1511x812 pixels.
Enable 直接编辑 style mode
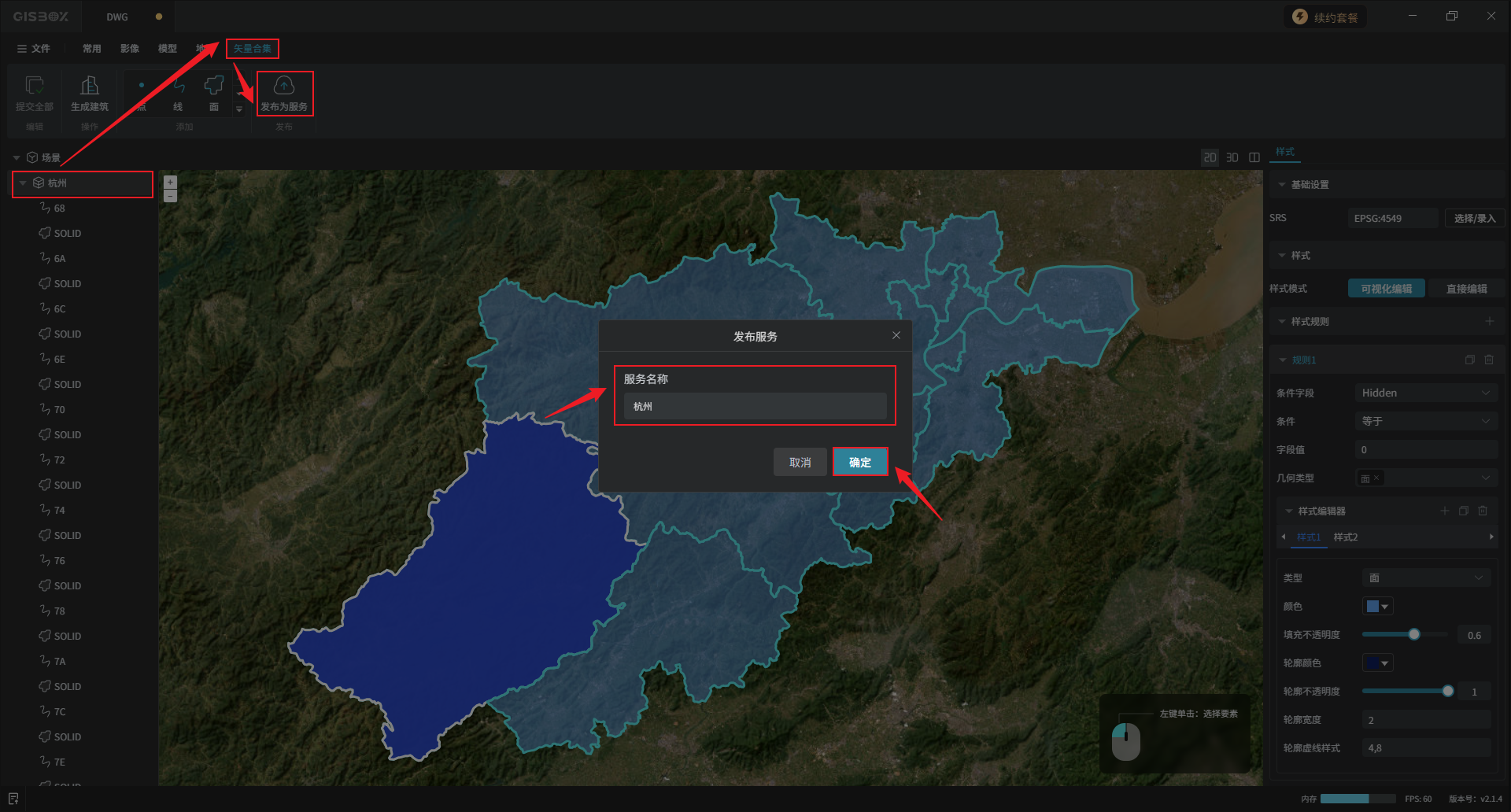tap(1466, 289)
